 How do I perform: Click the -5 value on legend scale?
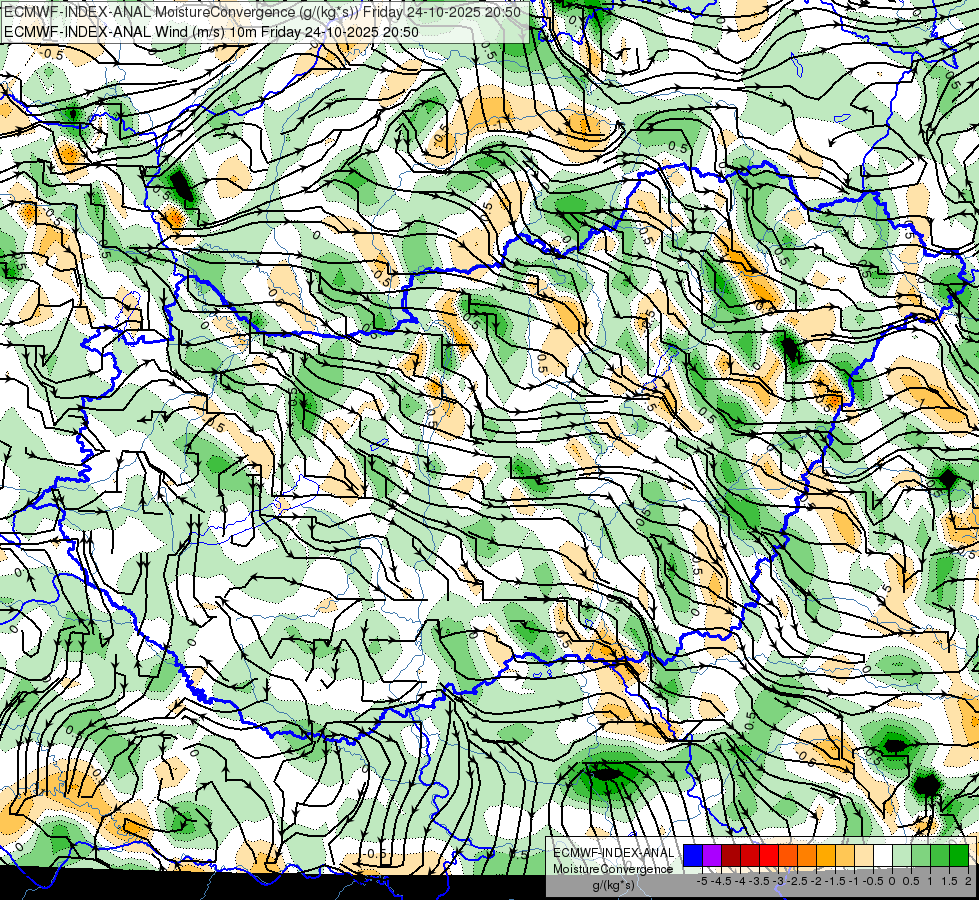tap(702, 881)
